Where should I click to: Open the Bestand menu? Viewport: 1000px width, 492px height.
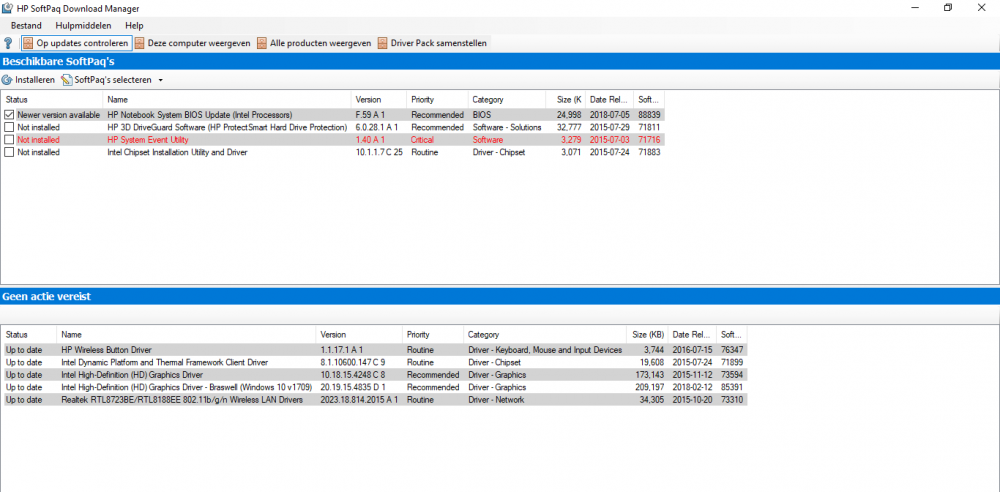(x=26, y=26)
